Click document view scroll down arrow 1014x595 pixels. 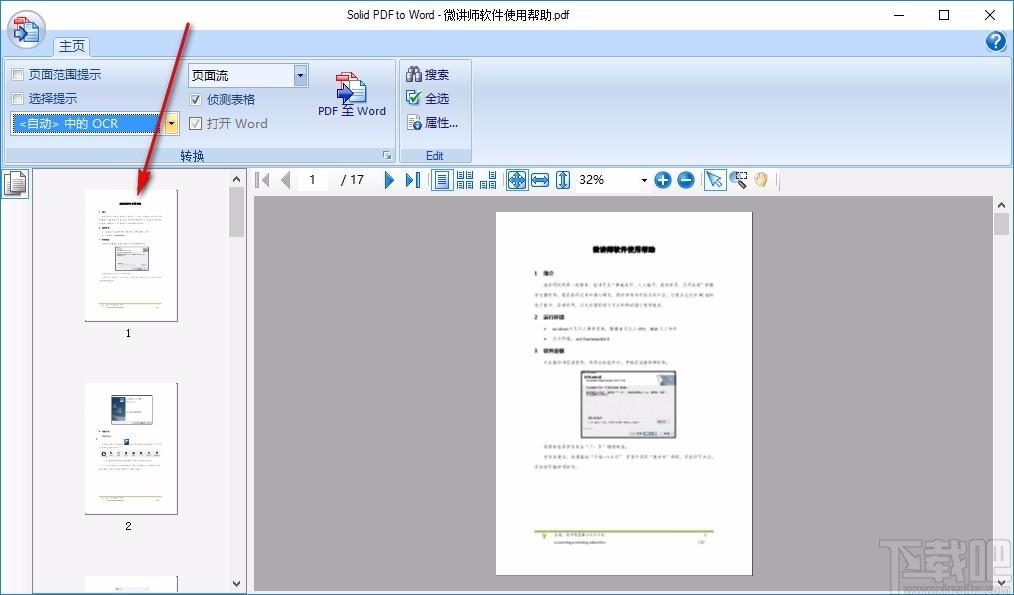(1002, 583)
